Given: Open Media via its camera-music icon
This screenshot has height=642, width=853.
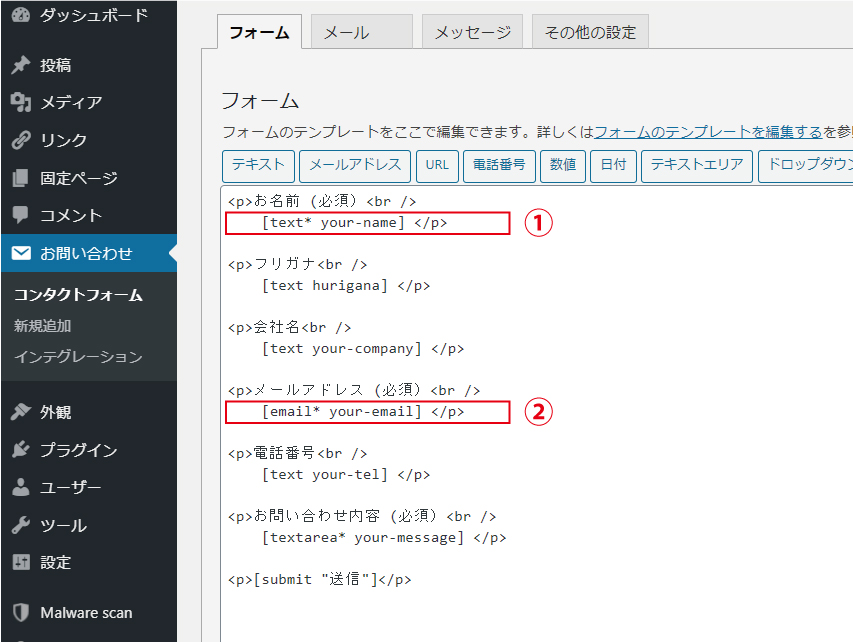Looking at the screenshot, I should [x=20, y=103].
